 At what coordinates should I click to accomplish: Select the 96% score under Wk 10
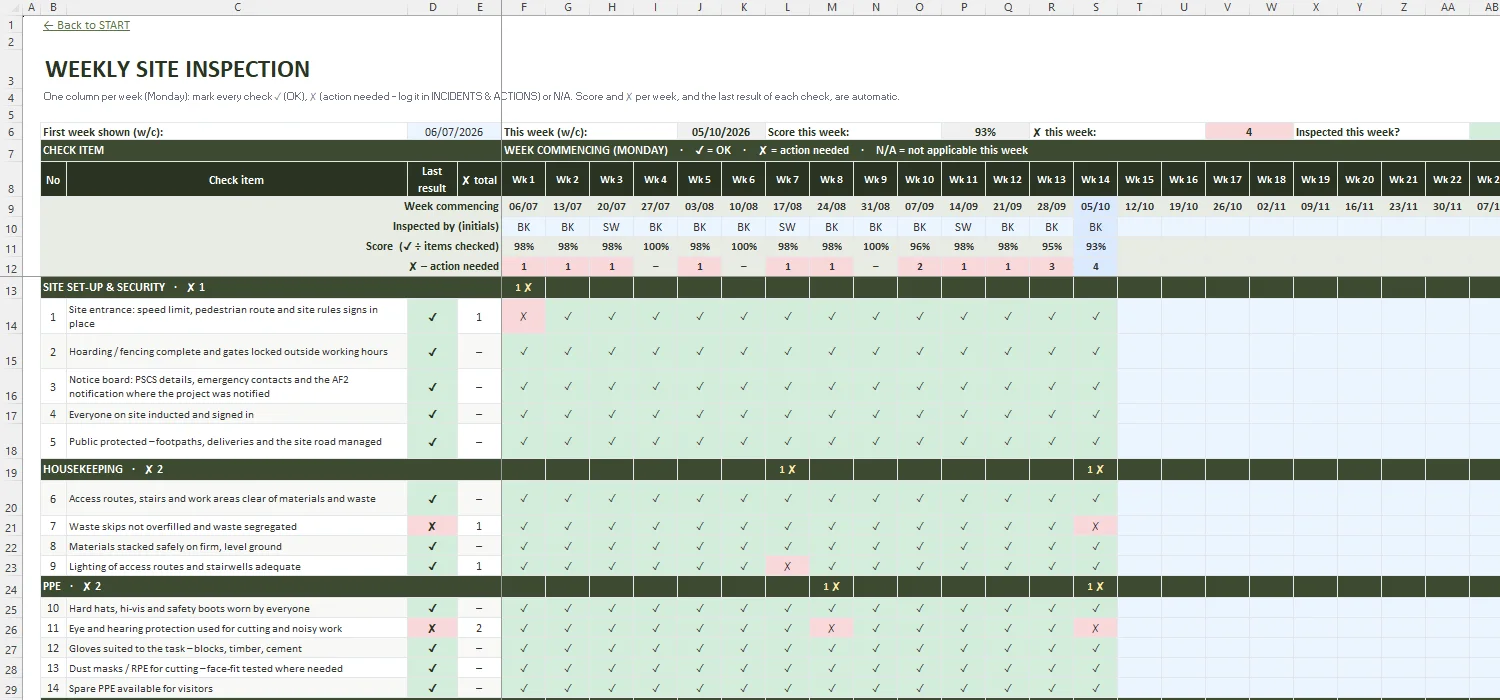click(920, 247)
